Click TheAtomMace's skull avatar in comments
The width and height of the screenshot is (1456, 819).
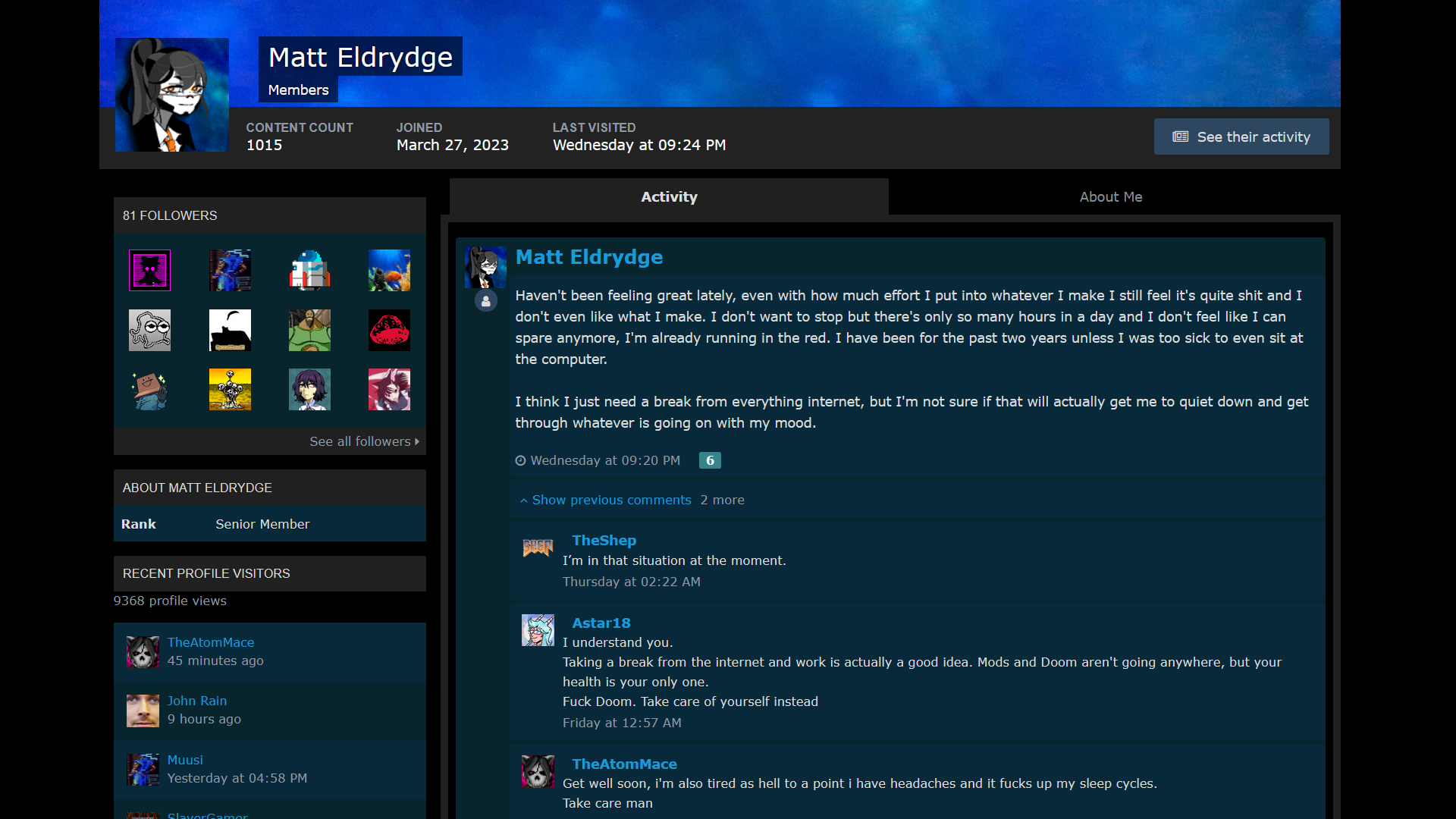(538, 771)
